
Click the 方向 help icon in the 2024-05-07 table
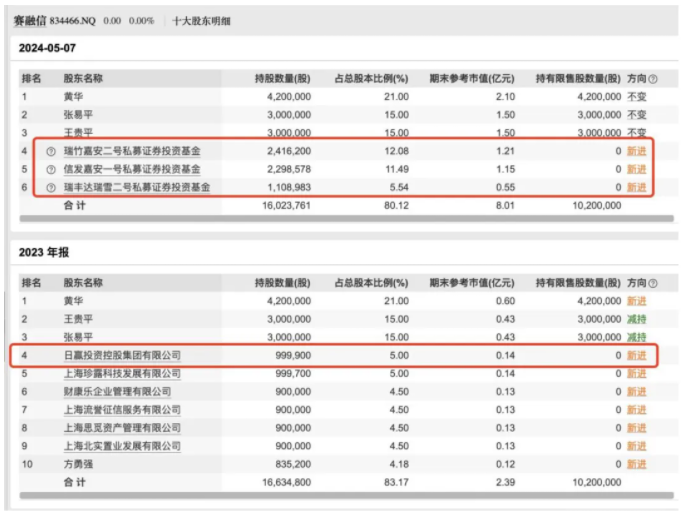pos(653,79)
